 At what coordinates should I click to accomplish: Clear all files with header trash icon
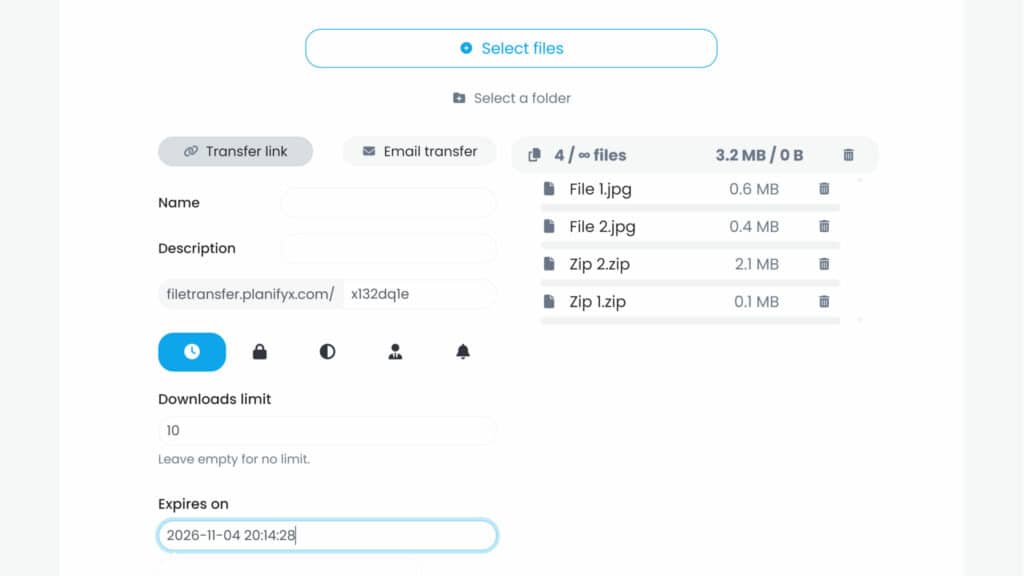point(848,155)
